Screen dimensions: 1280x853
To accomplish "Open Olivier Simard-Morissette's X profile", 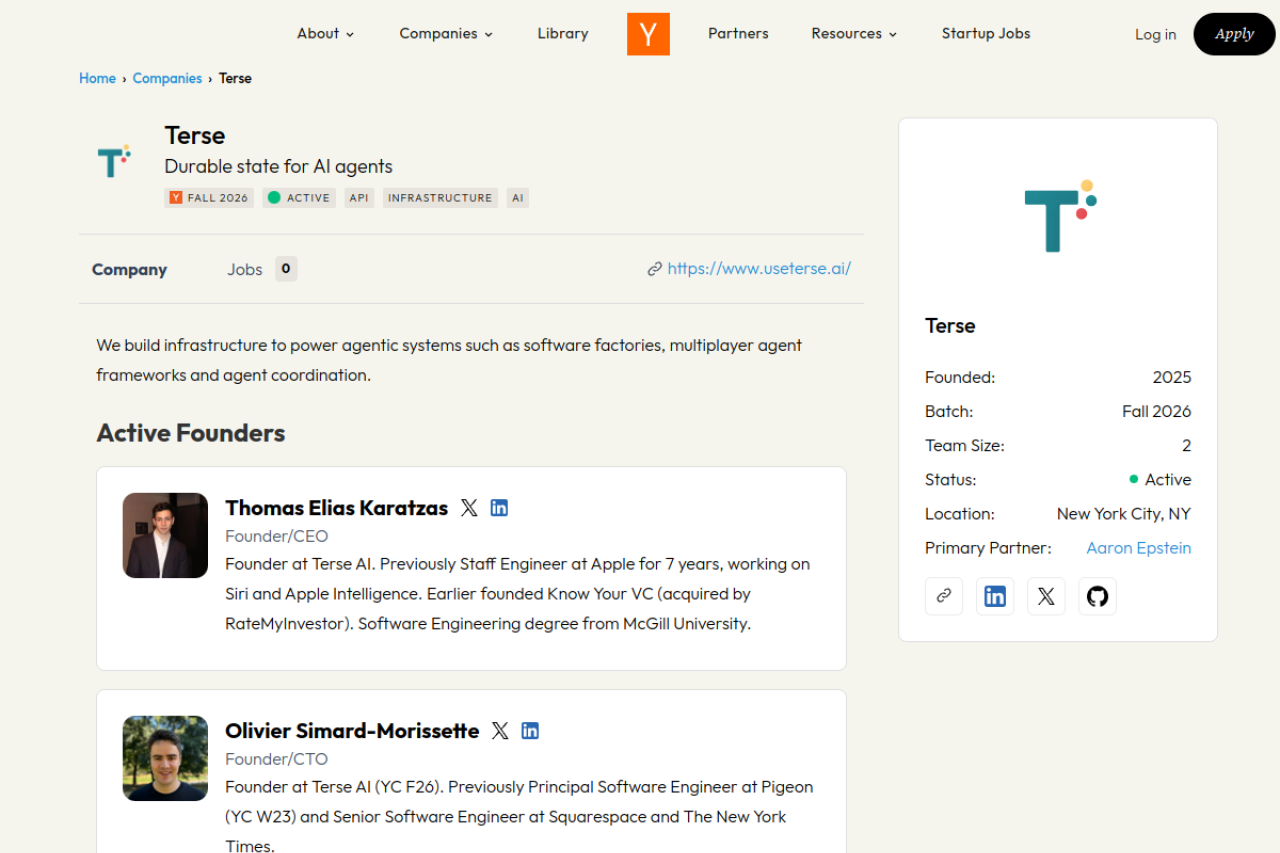I will [500, 731].
